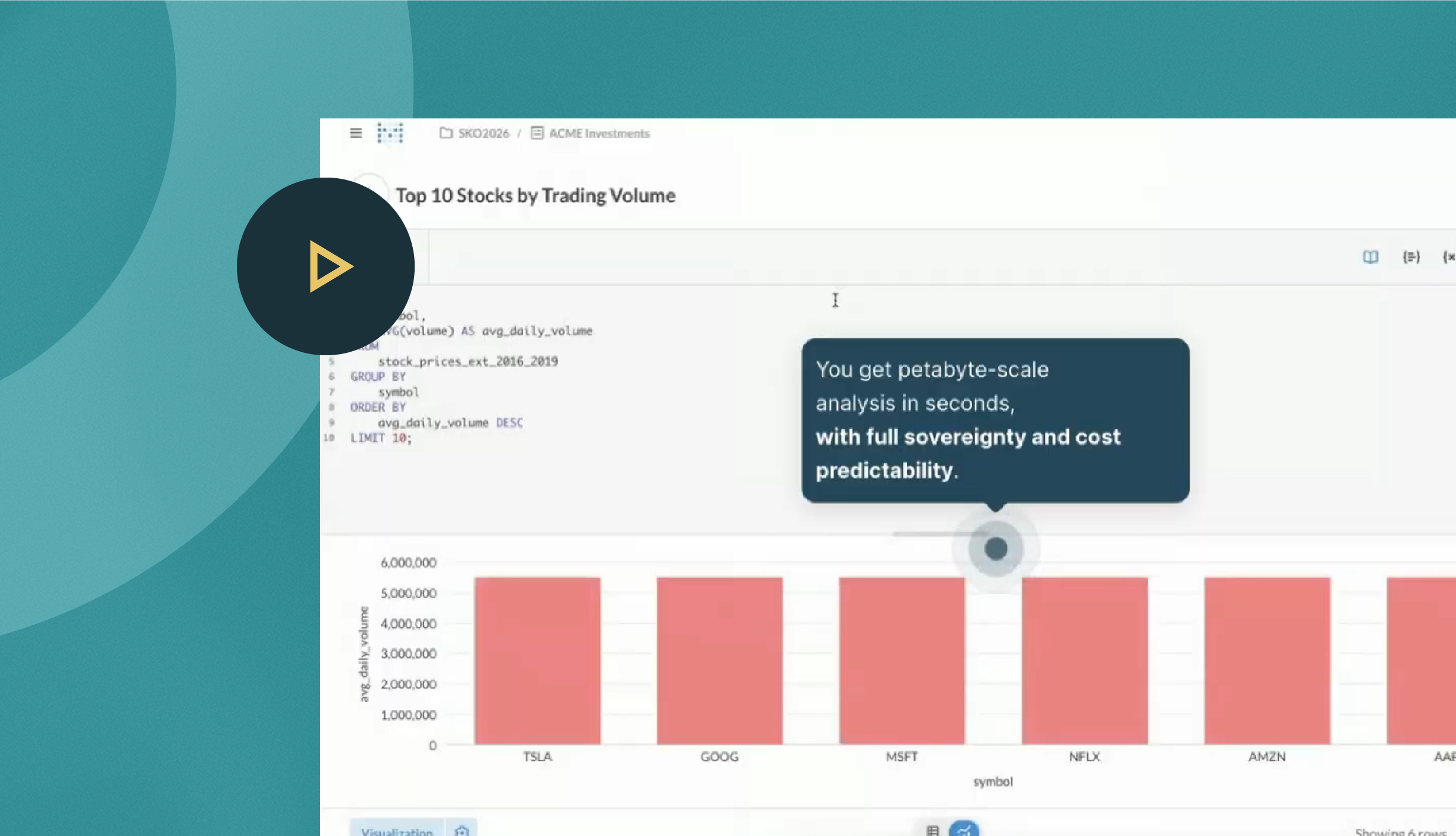This screenshot has width=1456, height=836.
Task: Open the hamburger sidebar menu
Action: click(355, 133)
